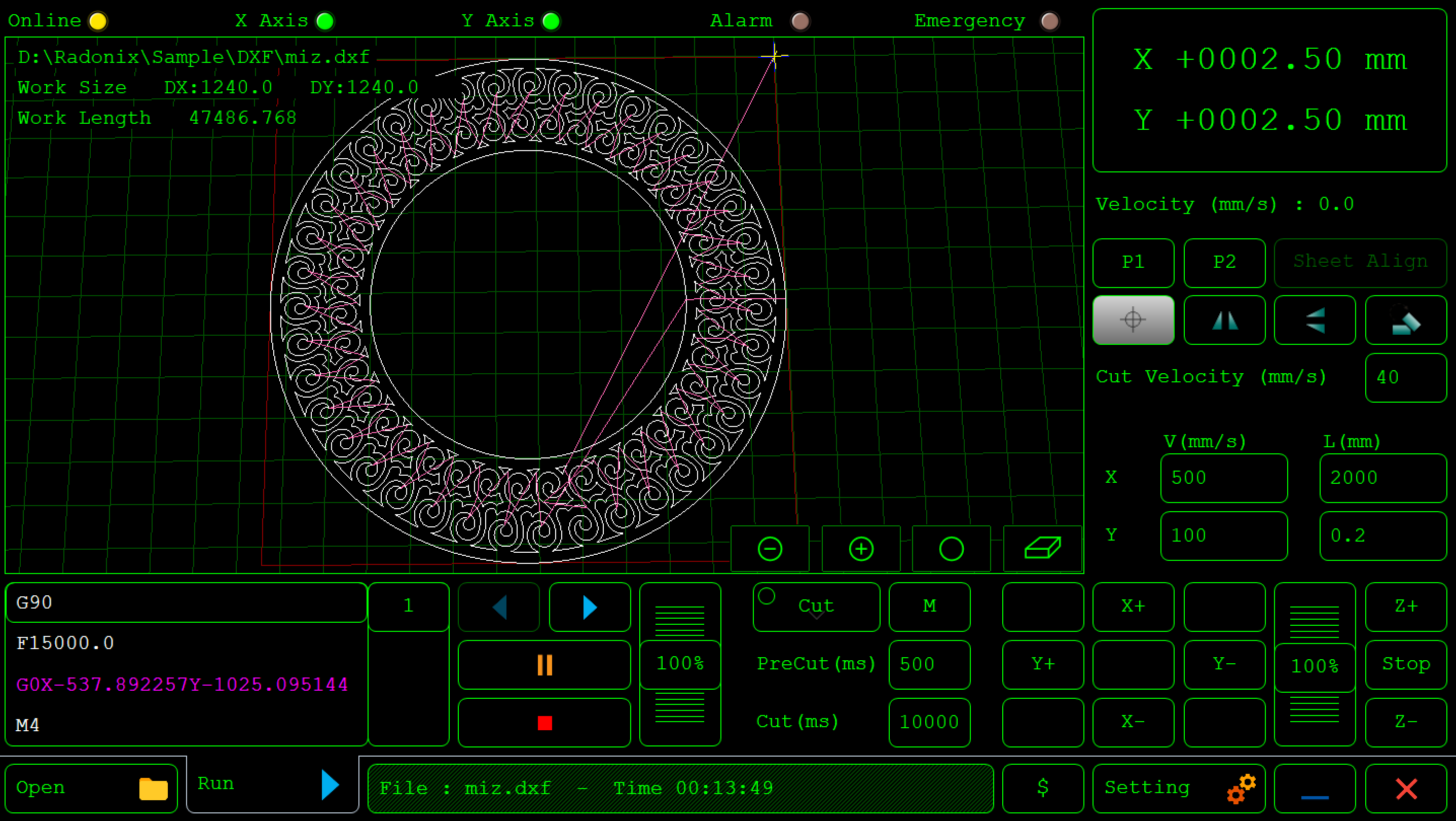Click the circle fit-view icon
The image size is (1456, 821).
[951, 549]
